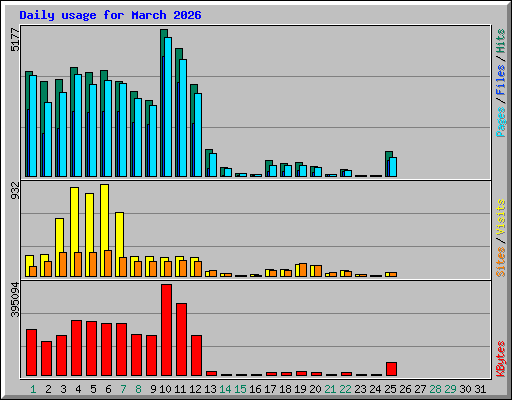Image resolution: width=512 pixels, height=400 pixels.
Task: Click day 4 on the date axis
Action: click(x=78, y=389)
